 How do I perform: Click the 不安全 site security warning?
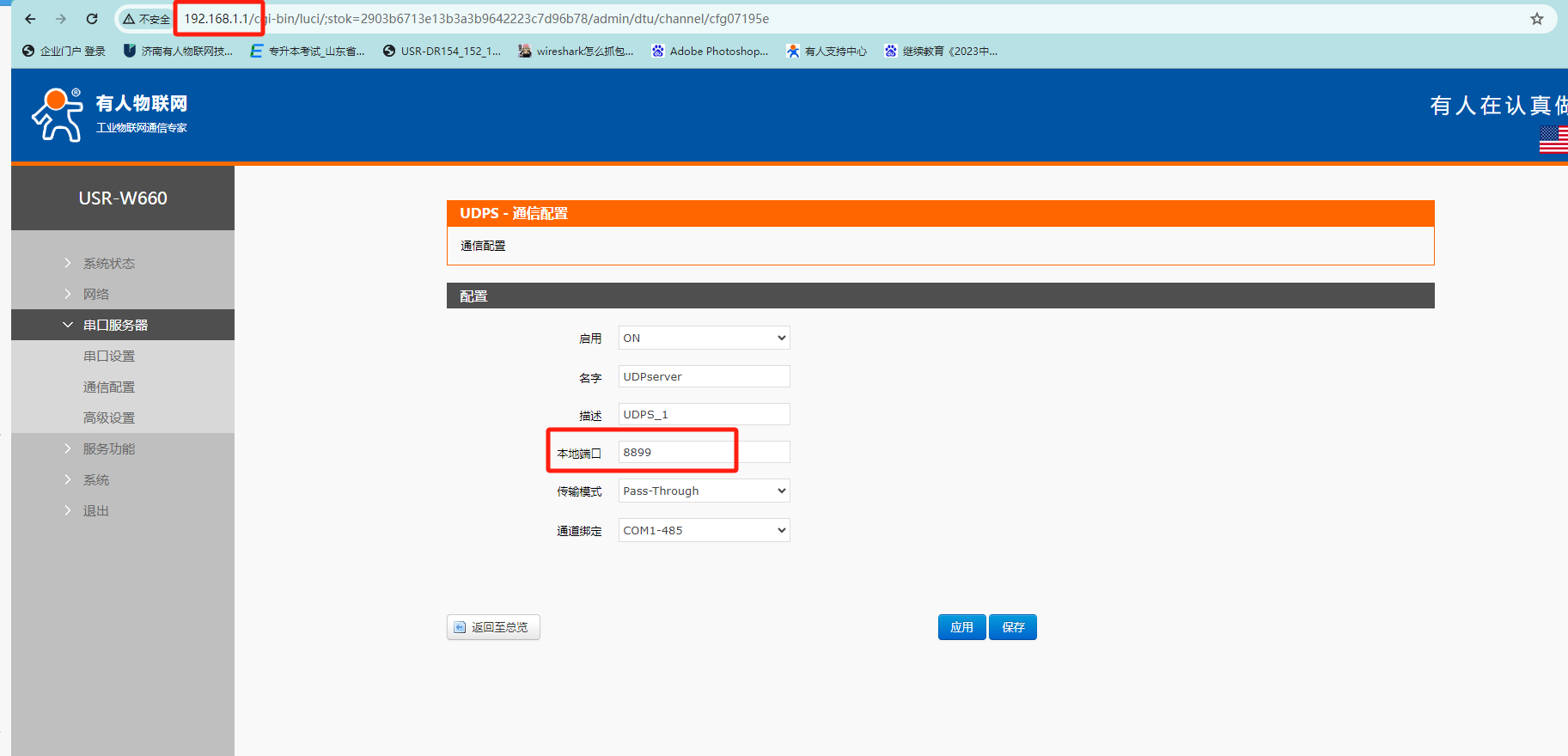pyautogui.click(x=146, y=19)
